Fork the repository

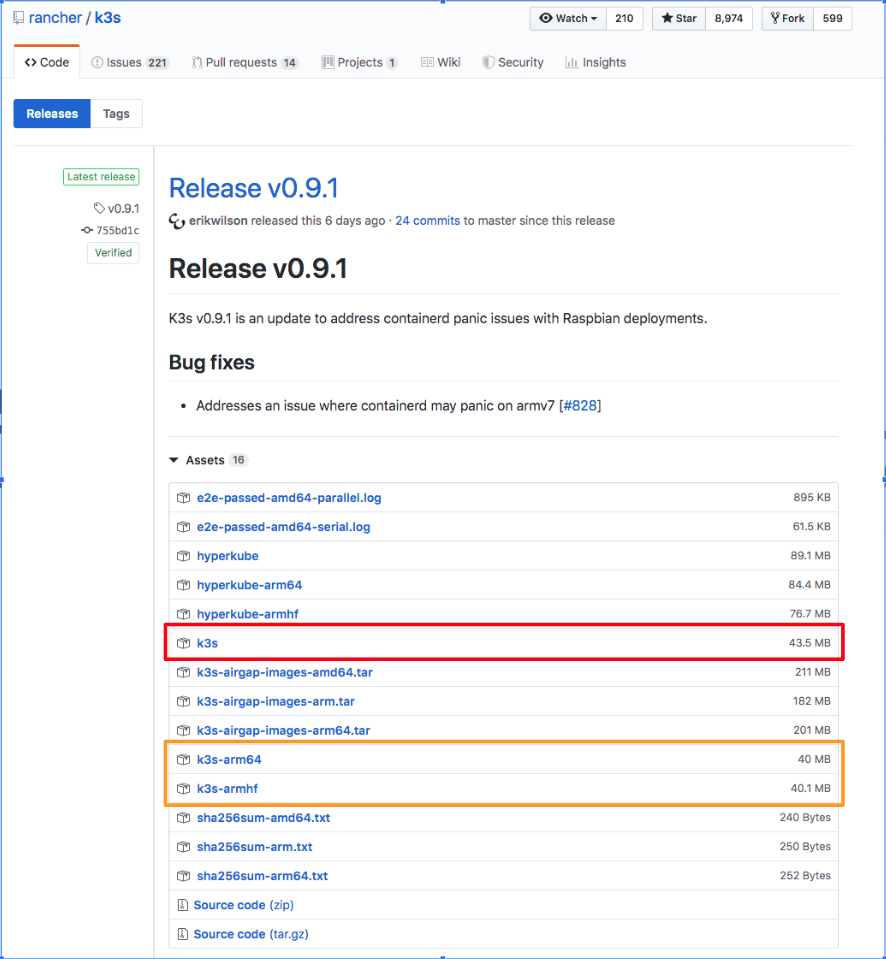click(788, 18)
